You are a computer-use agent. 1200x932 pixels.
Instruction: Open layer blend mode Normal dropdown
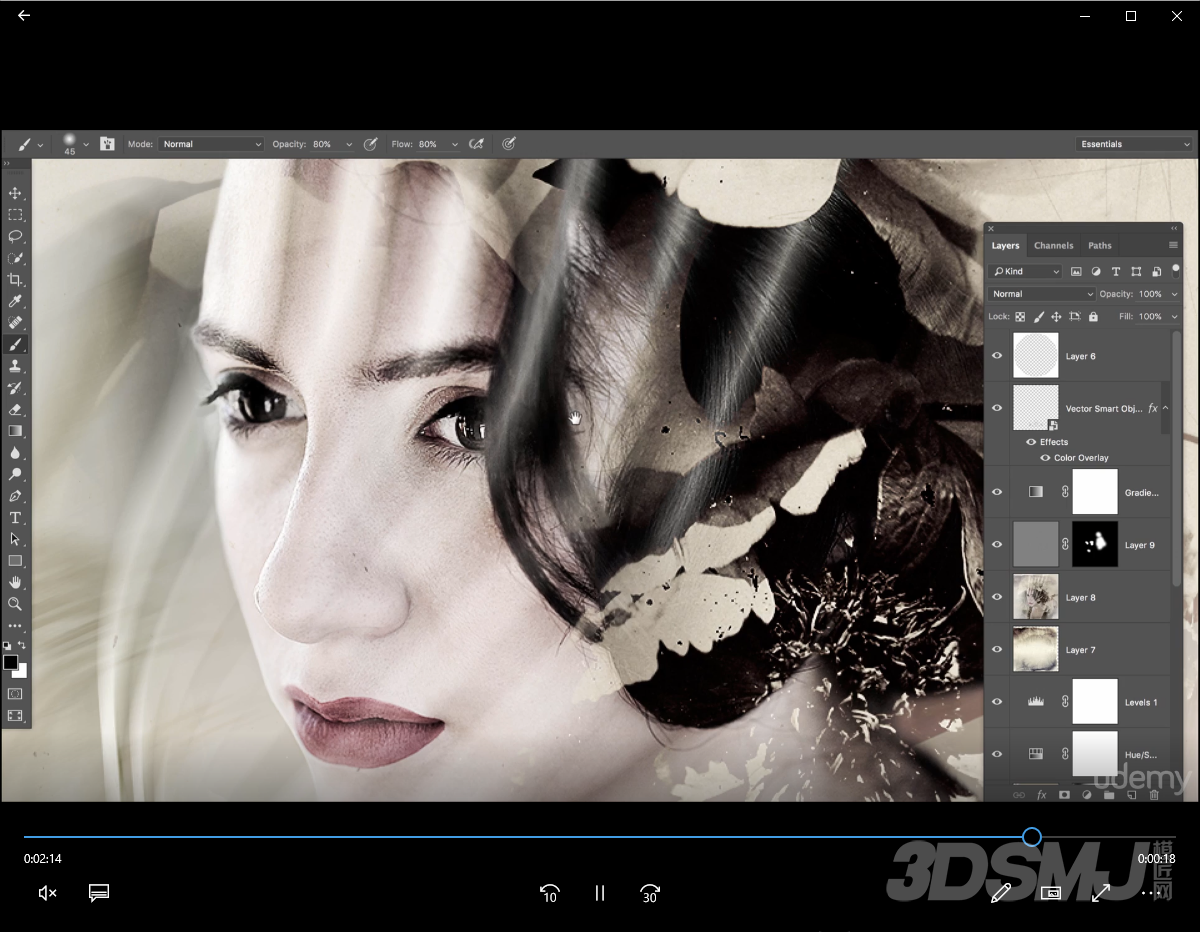(x=1042, y=294)
